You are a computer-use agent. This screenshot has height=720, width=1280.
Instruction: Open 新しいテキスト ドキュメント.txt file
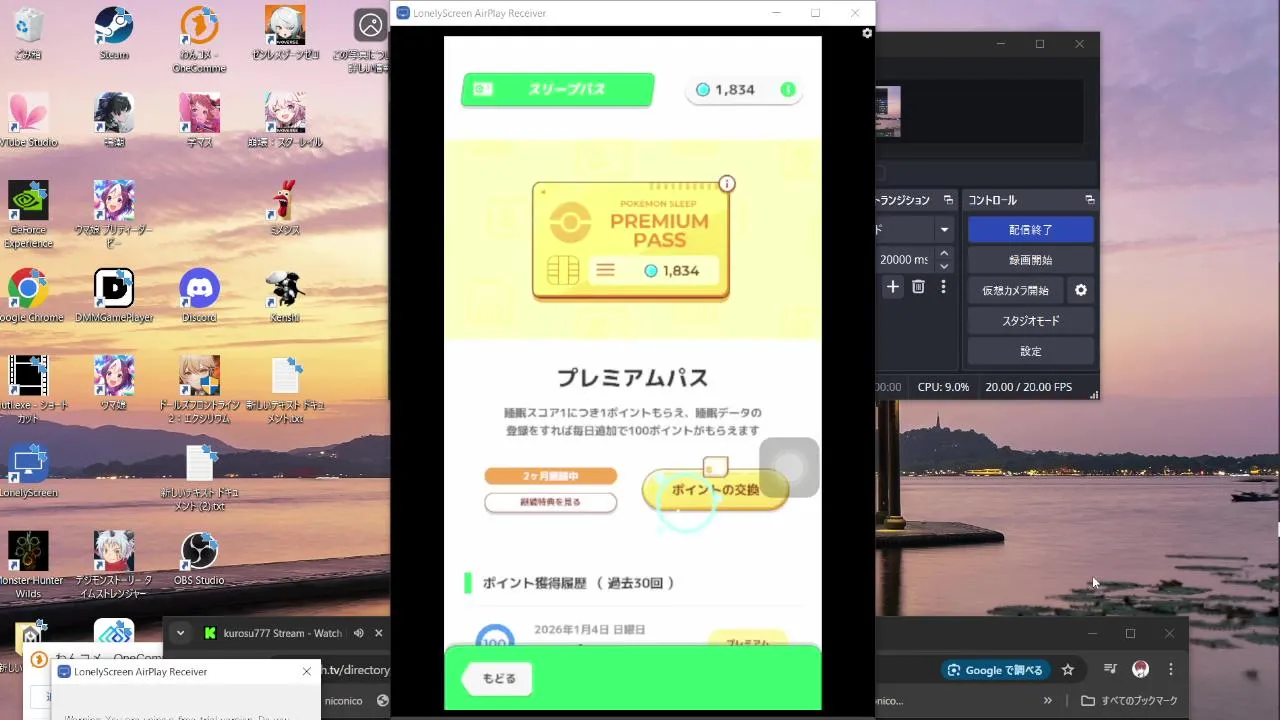coord(285,389)
